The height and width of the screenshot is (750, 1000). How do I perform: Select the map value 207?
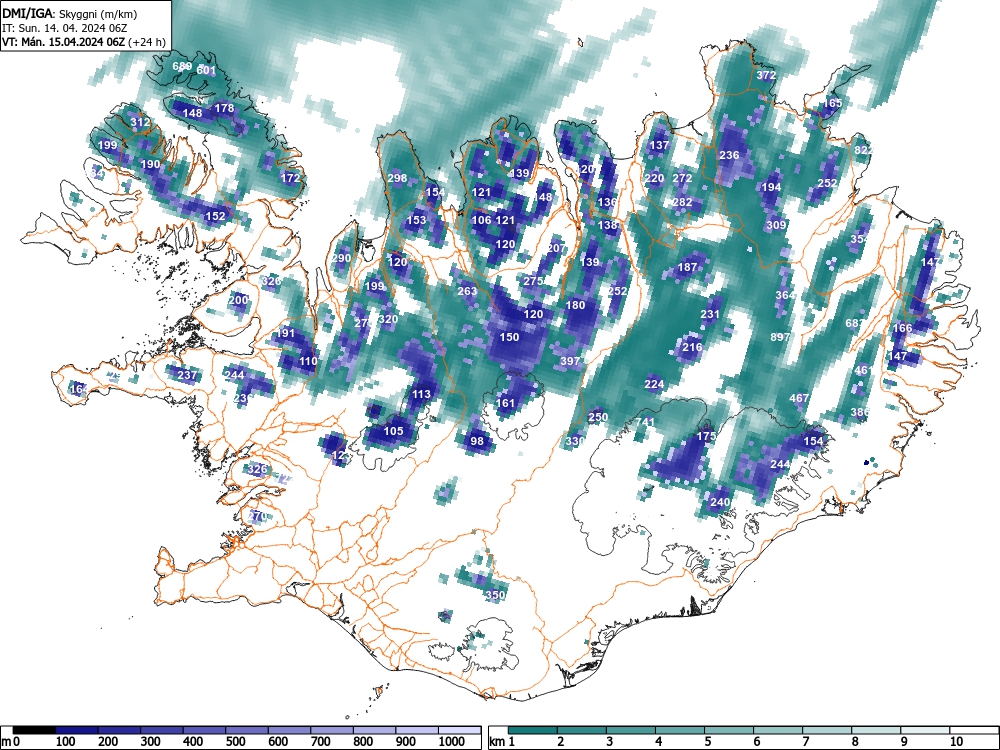(x=556, y=248)
